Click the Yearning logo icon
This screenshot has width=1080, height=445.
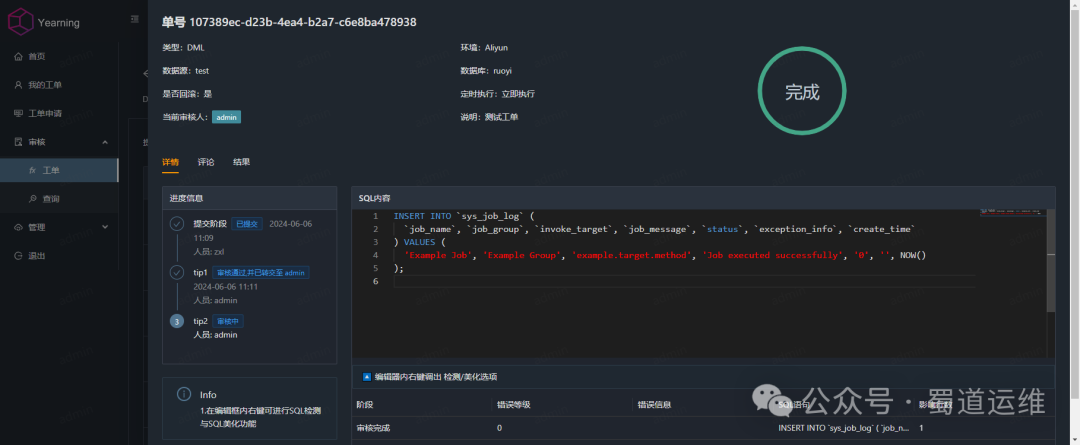(x=21, y=21)
